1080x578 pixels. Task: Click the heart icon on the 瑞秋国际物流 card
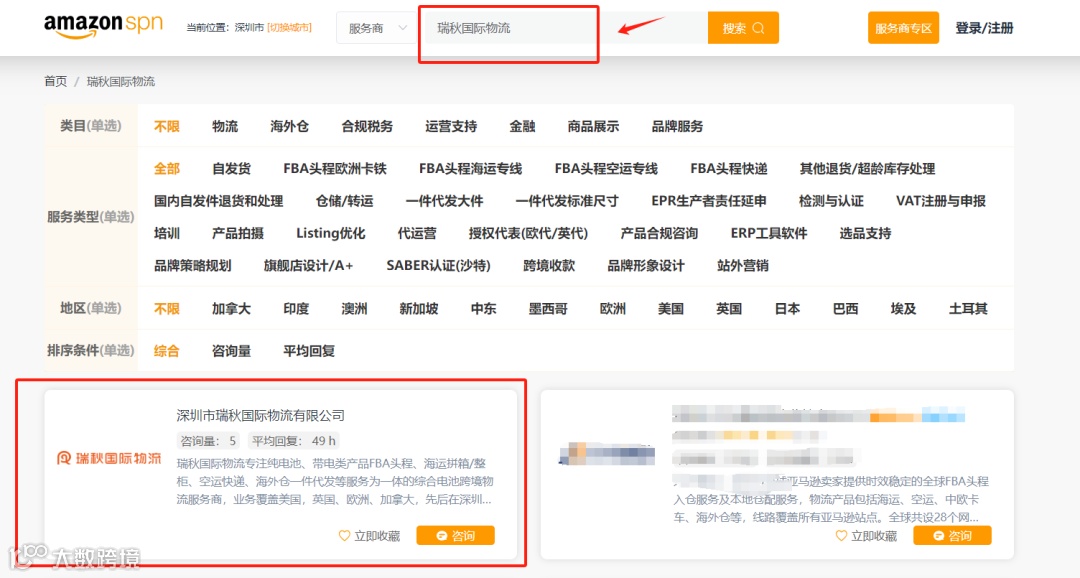(x=344, y=535)
